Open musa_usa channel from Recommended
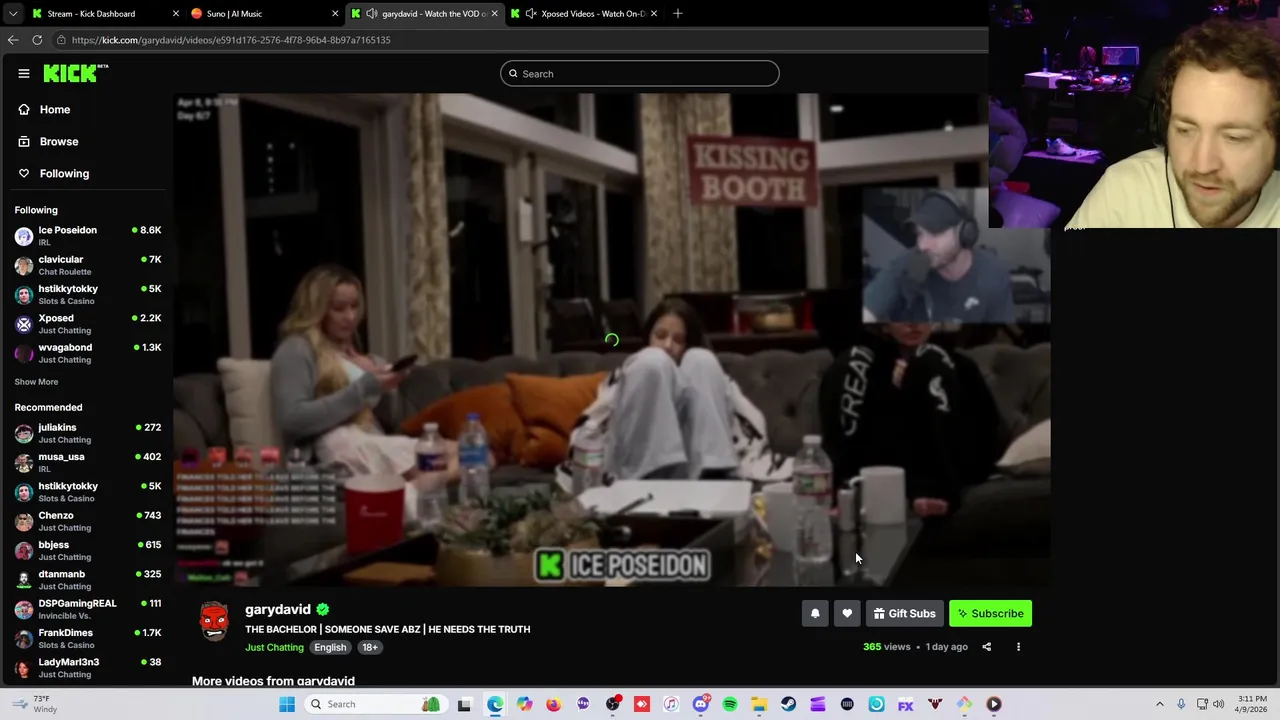The width and height of the screenshot is (1280, 720). (x=88, y=462)
